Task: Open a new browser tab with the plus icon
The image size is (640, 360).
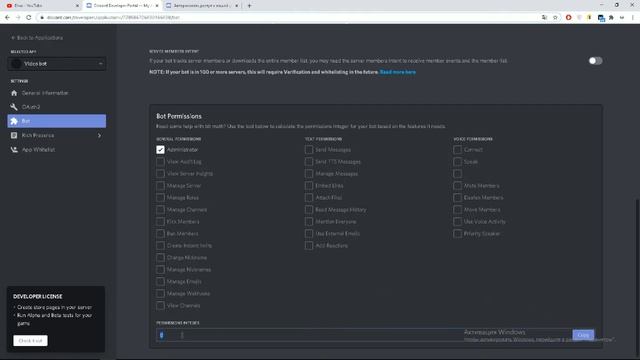Action: (249, 6)
